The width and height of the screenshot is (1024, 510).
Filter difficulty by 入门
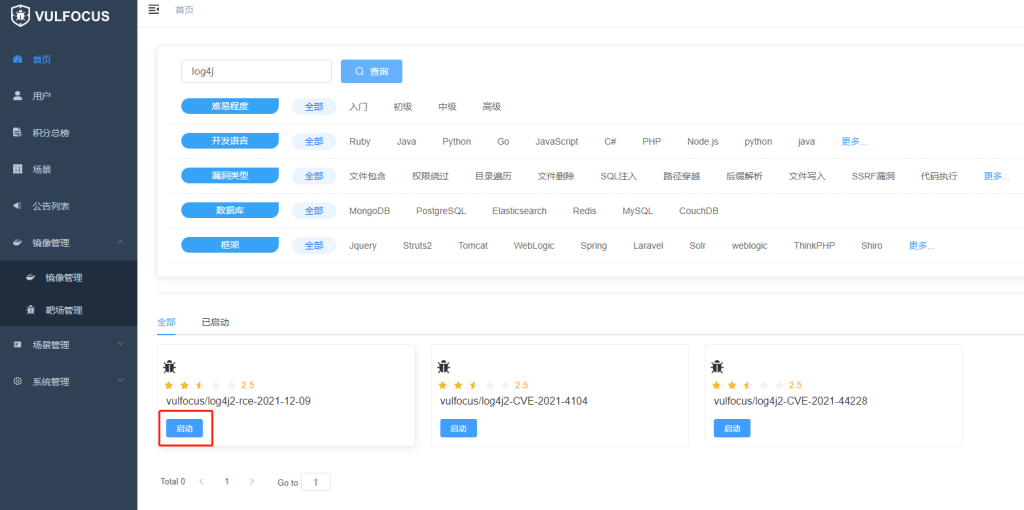pyautogui.click(x=359, y=106)
